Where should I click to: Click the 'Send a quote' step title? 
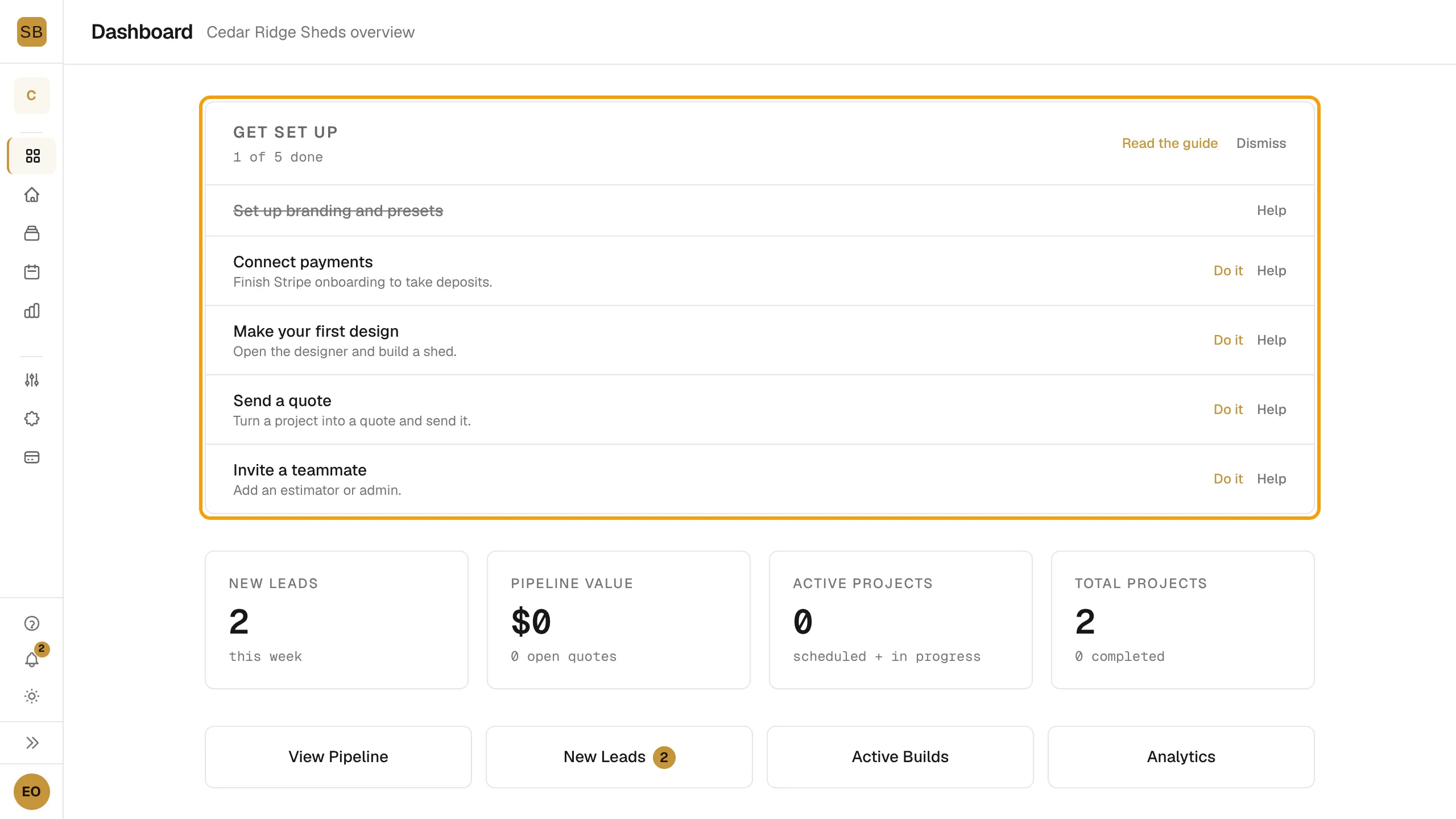(282, 400)
